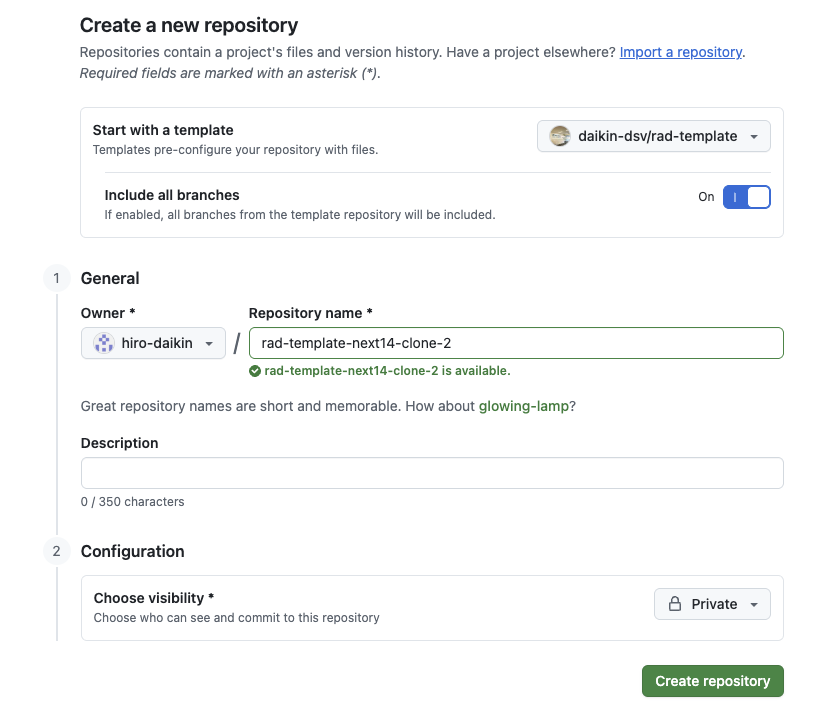Image resolution: width=829 pixels, height=724 pixels.
Task: Click the step 1 General marker
Action: point(57,278)
